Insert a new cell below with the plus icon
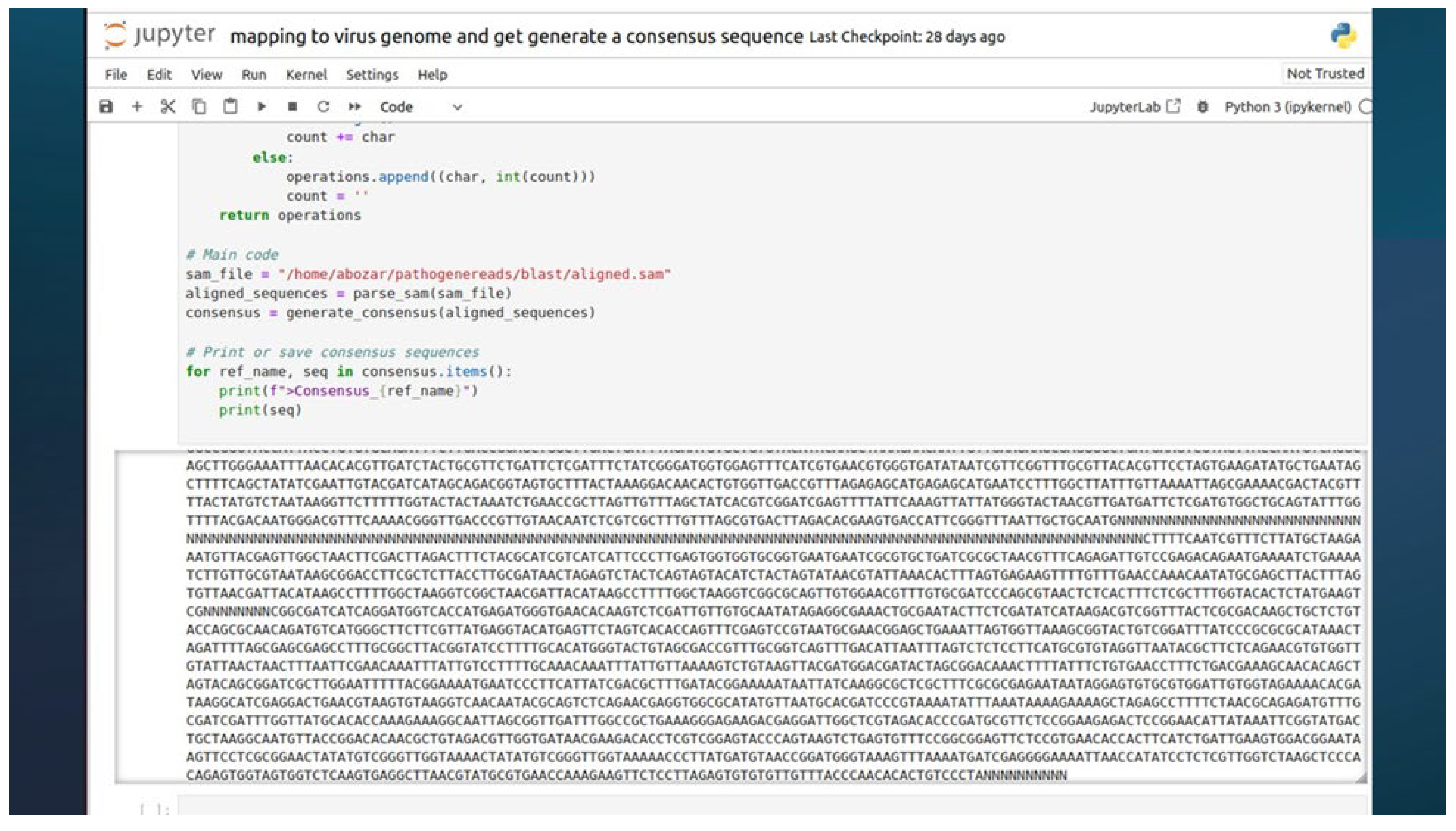1456x831 pixels. pos(138,106)
